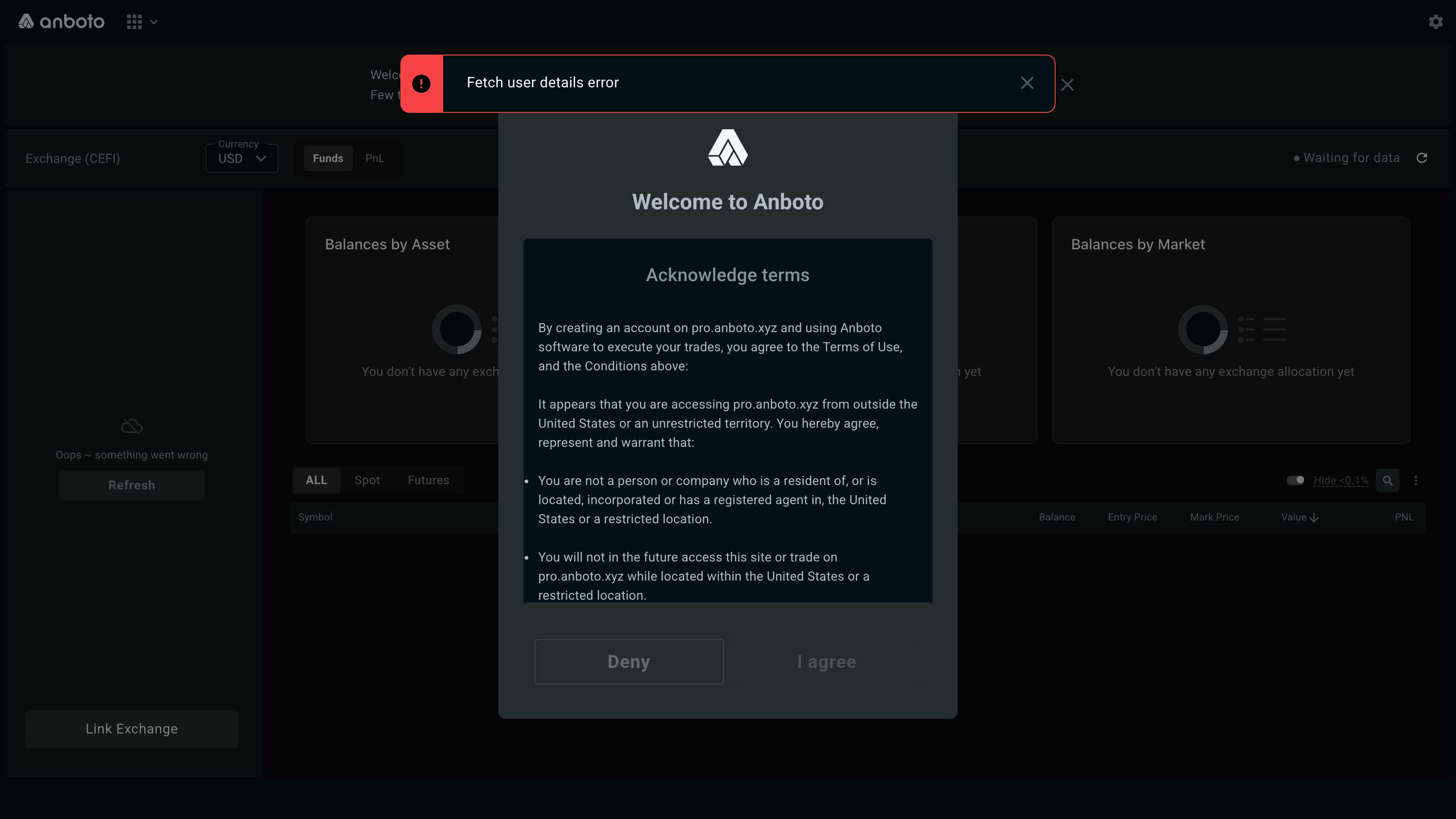The width and height of the screenshot is (1456, 819).
Task: Sort by the PNL column header
Action: pos(1404,517)
